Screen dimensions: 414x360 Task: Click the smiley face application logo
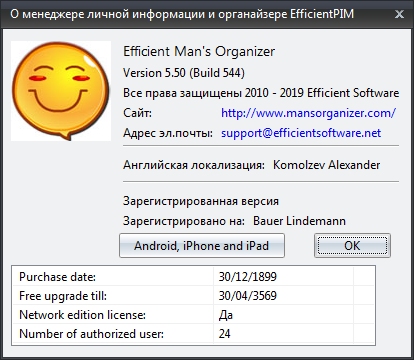coord(61,91)
